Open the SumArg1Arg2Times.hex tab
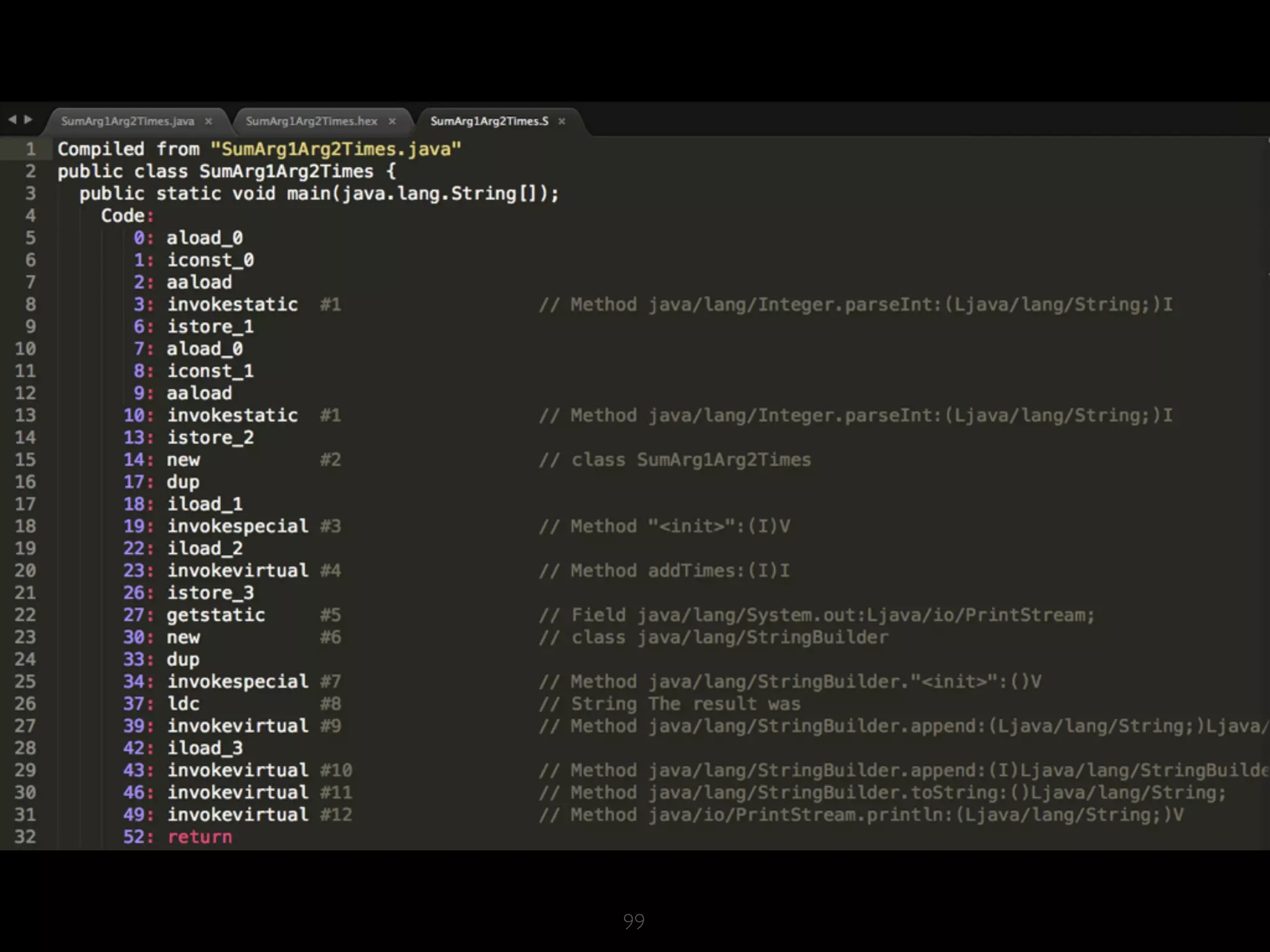This screenshot has height=952, width=1270. 311,121
